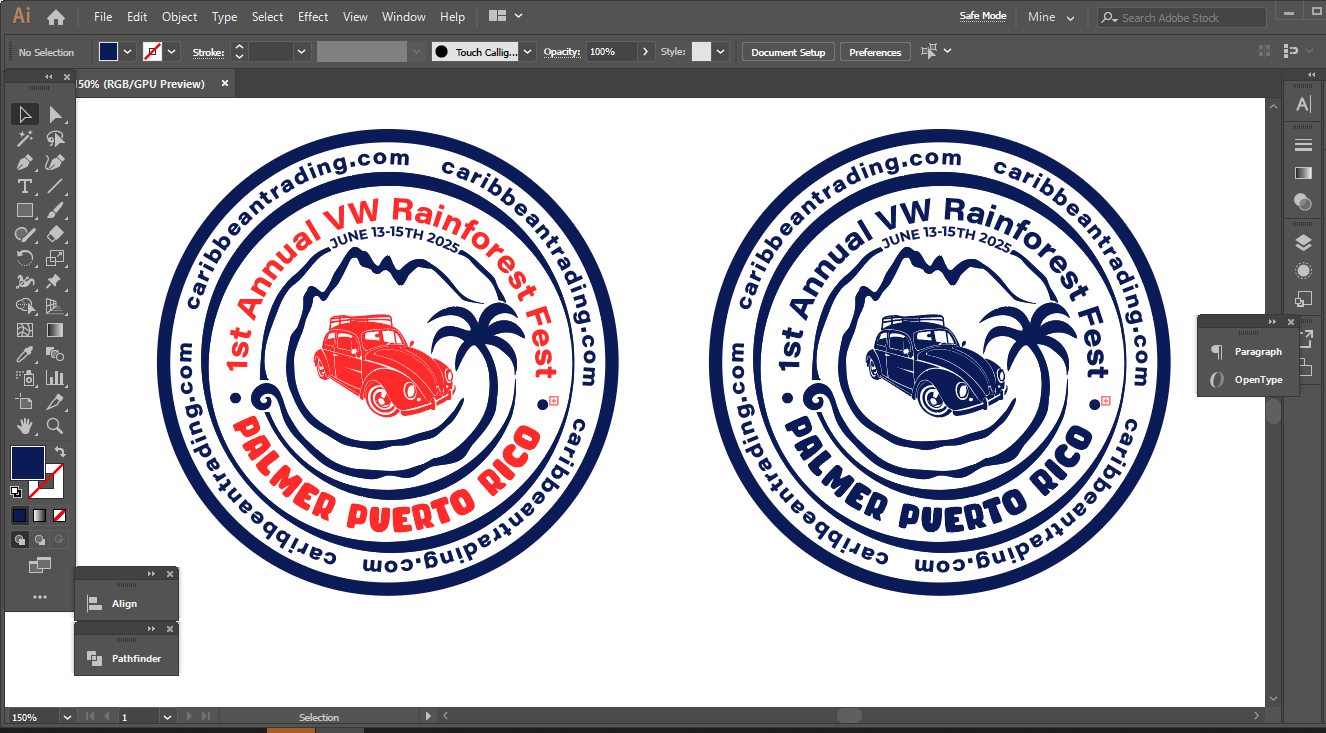The height and width of the screenshot is (733, 1326).
Task: Select the Rectangle tool
Action: [x=25, y=210]
